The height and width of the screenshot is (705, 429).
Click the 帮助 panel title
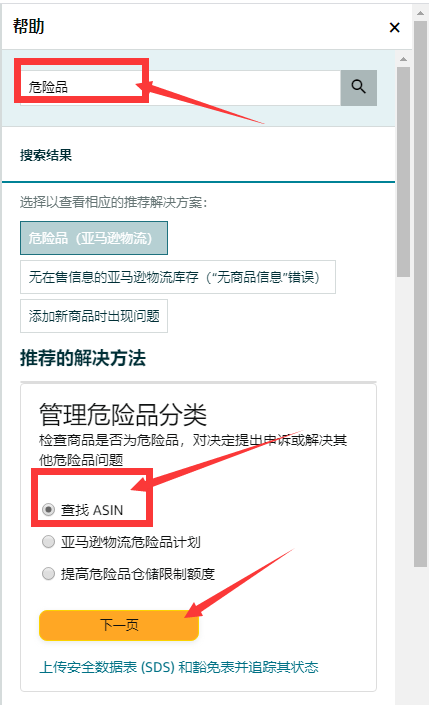coord(29,26)
